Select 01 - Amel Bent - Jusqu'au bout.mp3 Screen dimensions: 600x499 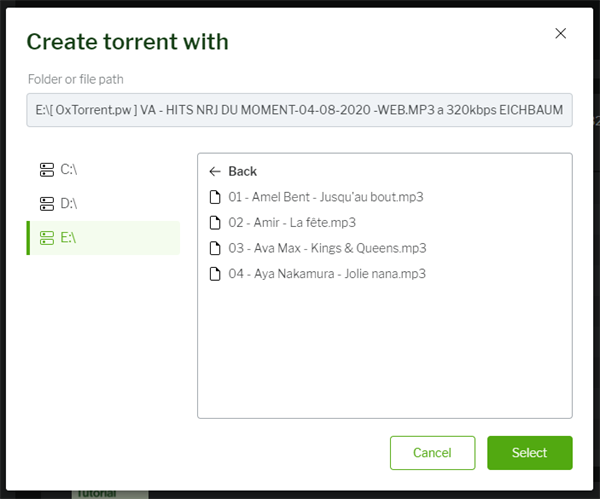coord(326,197)
